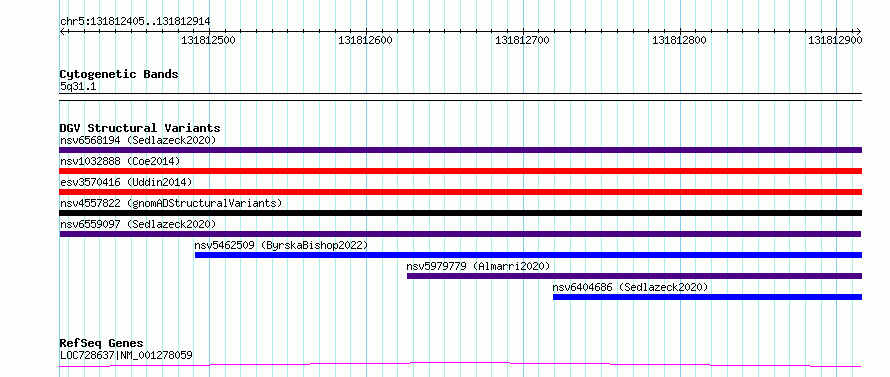Open variant label nsv5462509 (ByrskaBishop2022)
Viewport: 890px width, 377px height.
(282, 245)
